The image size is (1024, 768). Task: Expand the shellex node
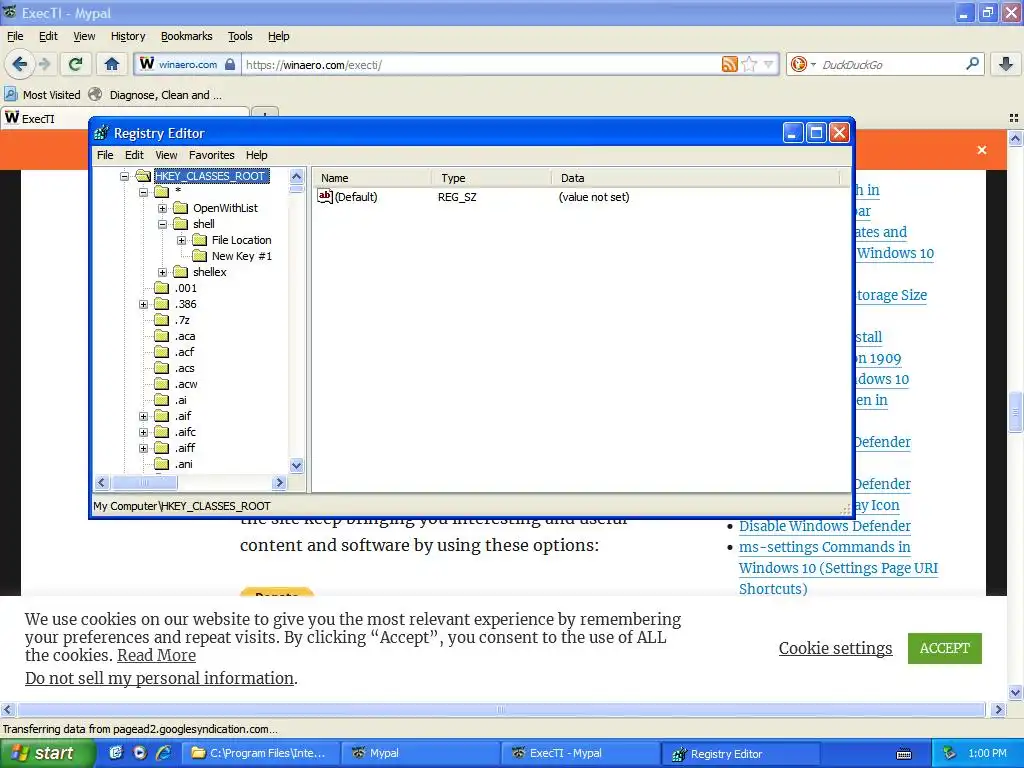coord(163,272)
